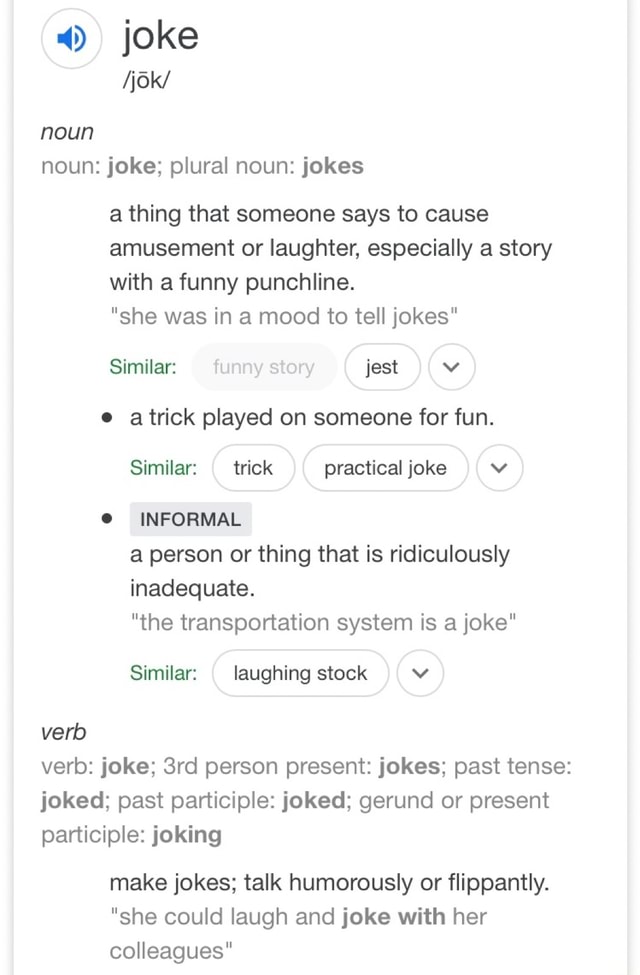Click the pronunciation text /jōk/
Image resolution: width=640 pixels, height=975 pixels.
(x=145, y=80)
